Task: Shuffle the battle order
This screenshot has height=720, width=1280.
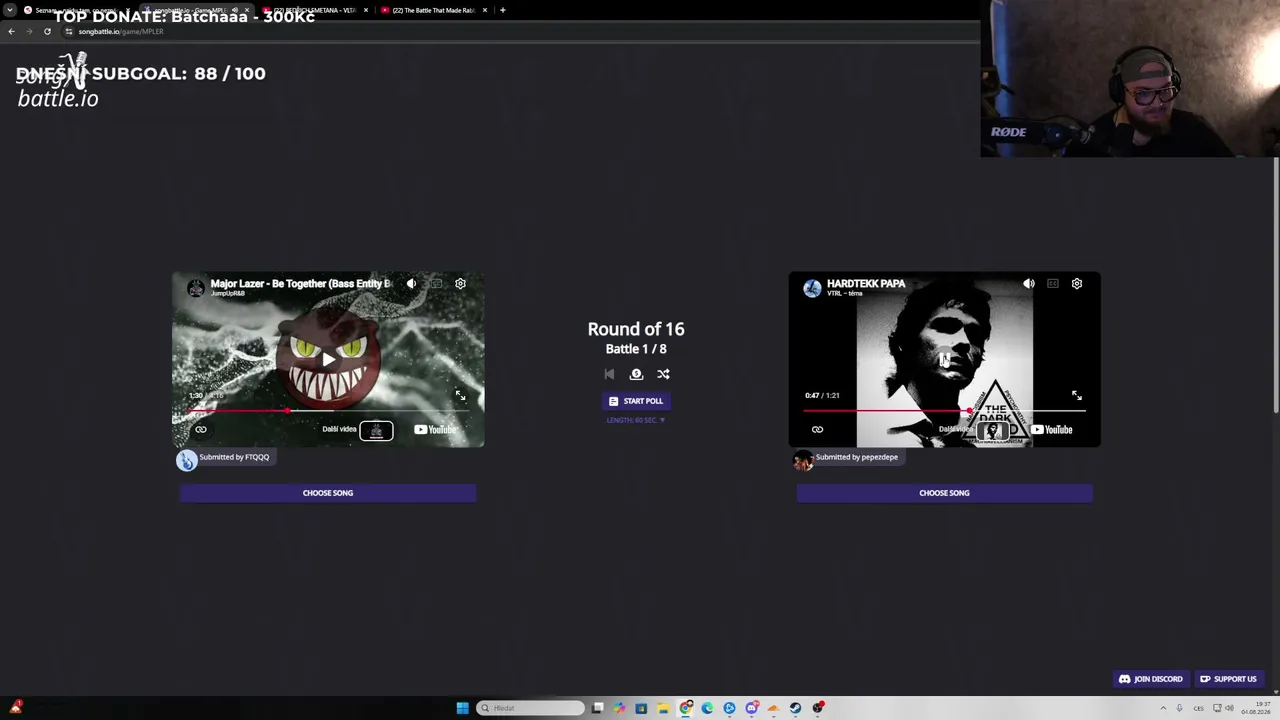Action: (663, 374)
